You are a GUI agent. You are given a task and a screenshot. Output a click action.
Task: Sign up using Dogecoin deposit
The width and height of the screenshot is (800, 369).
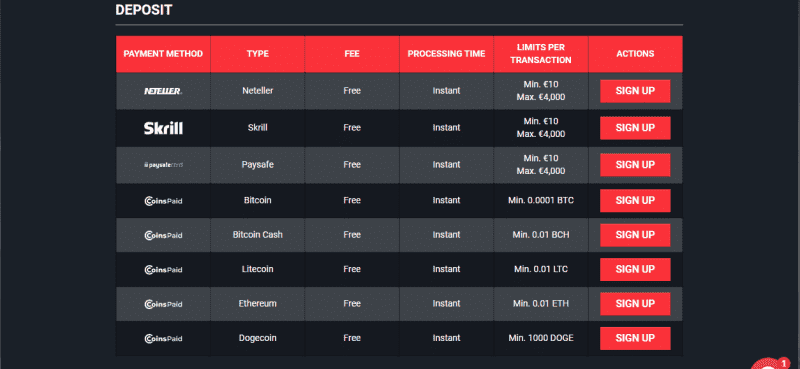tap(635, 338)
